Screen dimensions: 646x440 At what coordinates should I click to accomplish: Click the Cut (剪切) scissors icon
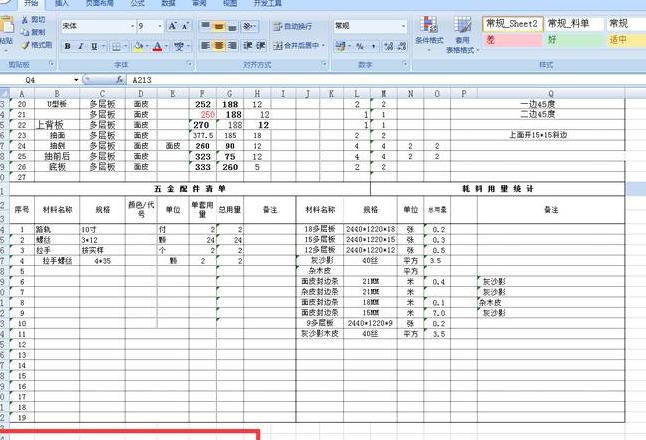pos(25,19)
